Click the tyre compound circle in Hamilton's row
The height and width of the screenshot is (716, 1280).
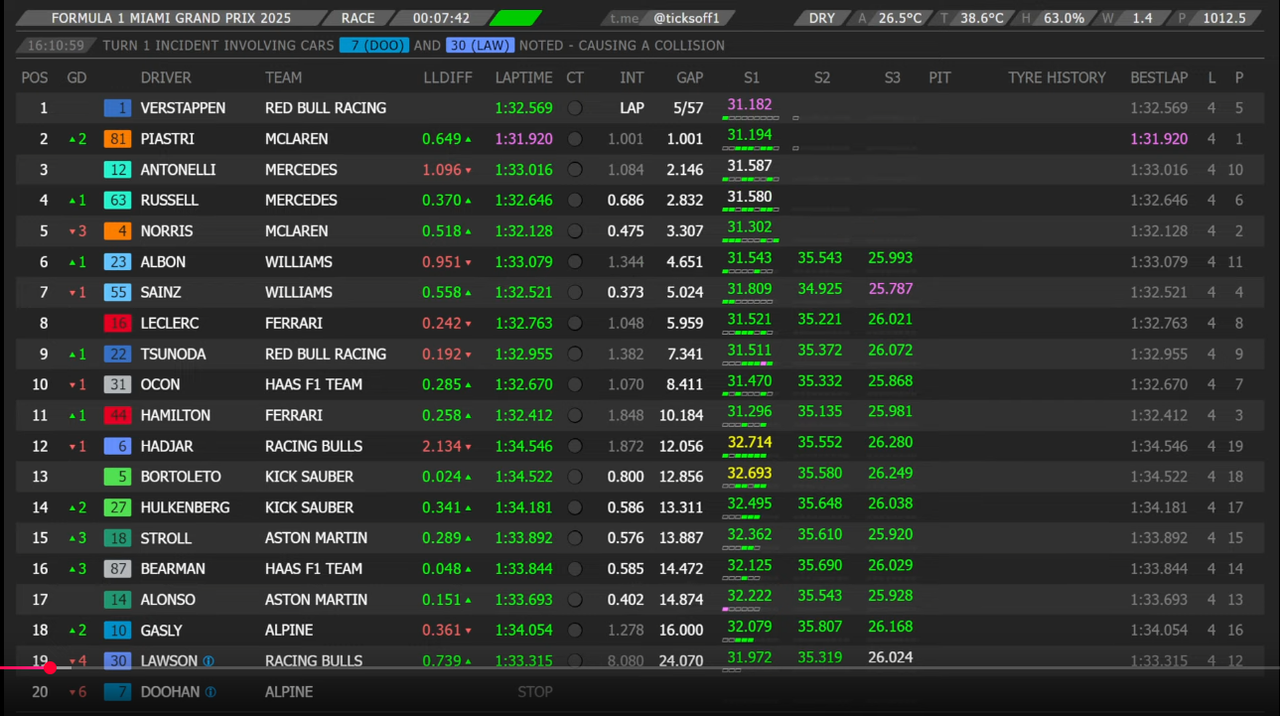click(575, 416)
